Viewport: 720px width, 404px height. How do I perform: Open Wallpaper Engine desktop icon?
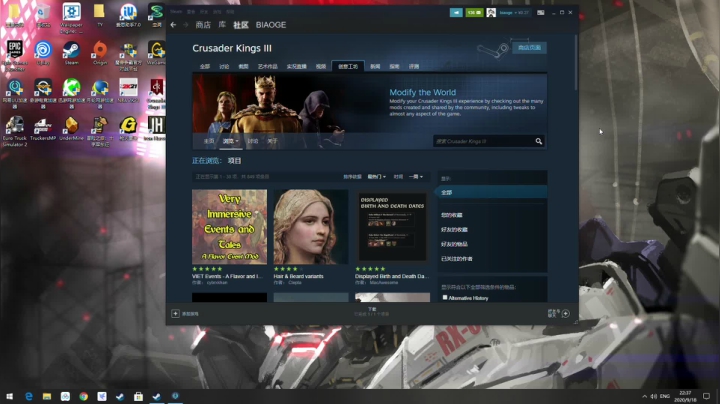click(72, 18)
